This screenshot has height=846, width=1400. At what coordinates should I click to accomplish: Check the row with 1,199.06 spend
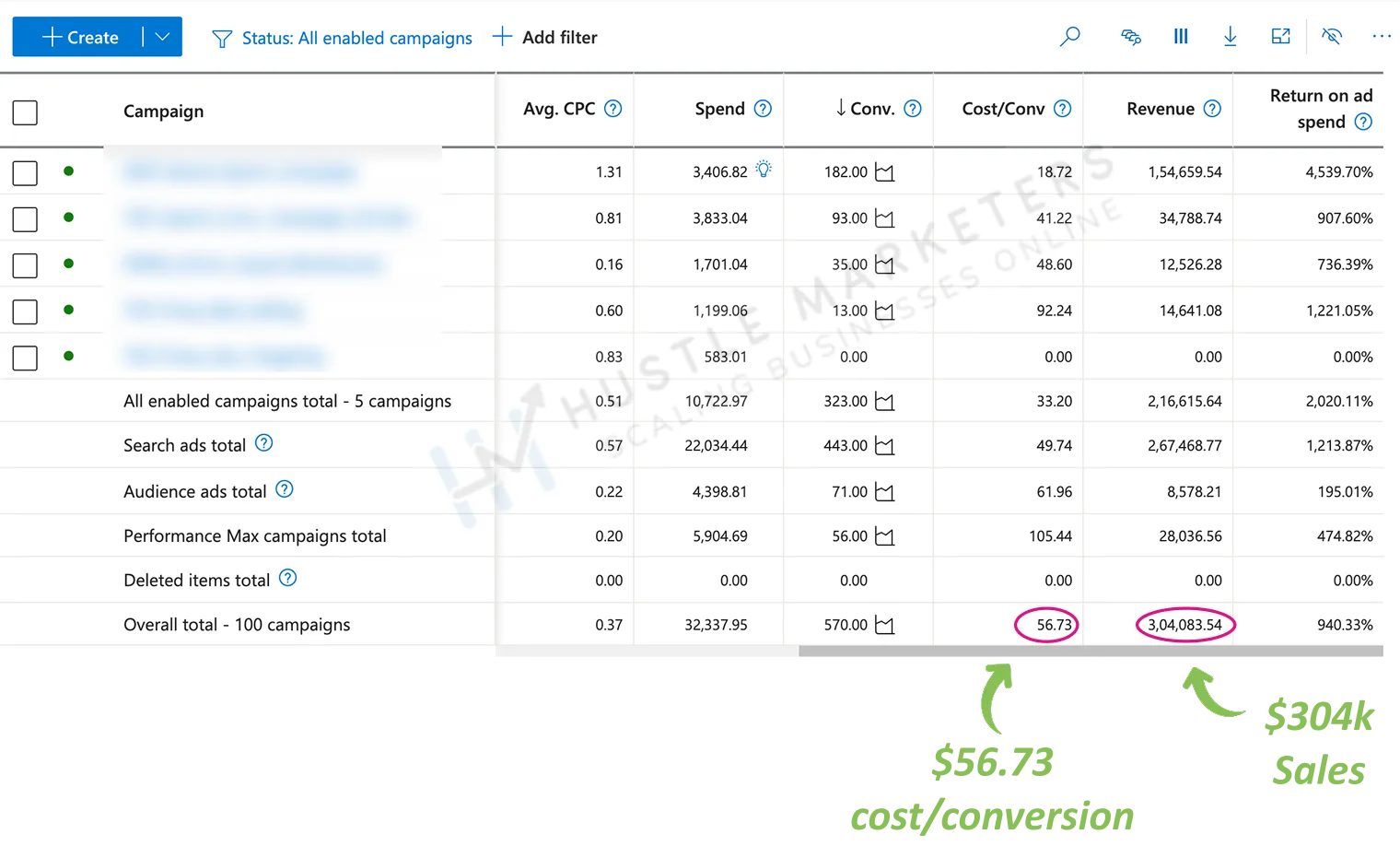pyautogui.click(x=25, y=311)
